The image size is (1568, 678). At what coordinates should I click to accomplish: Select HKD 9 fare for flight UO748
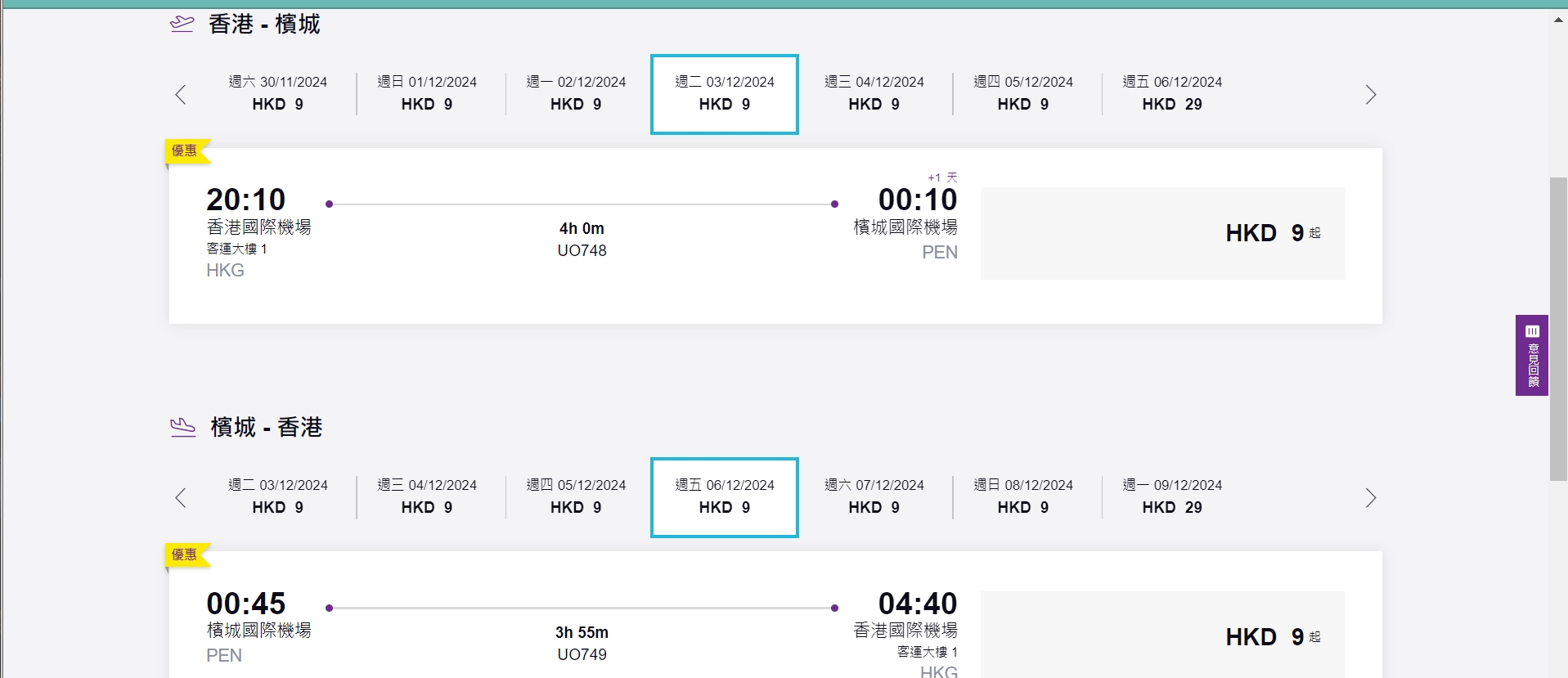pyautogui.click(x=1162, y=234)
